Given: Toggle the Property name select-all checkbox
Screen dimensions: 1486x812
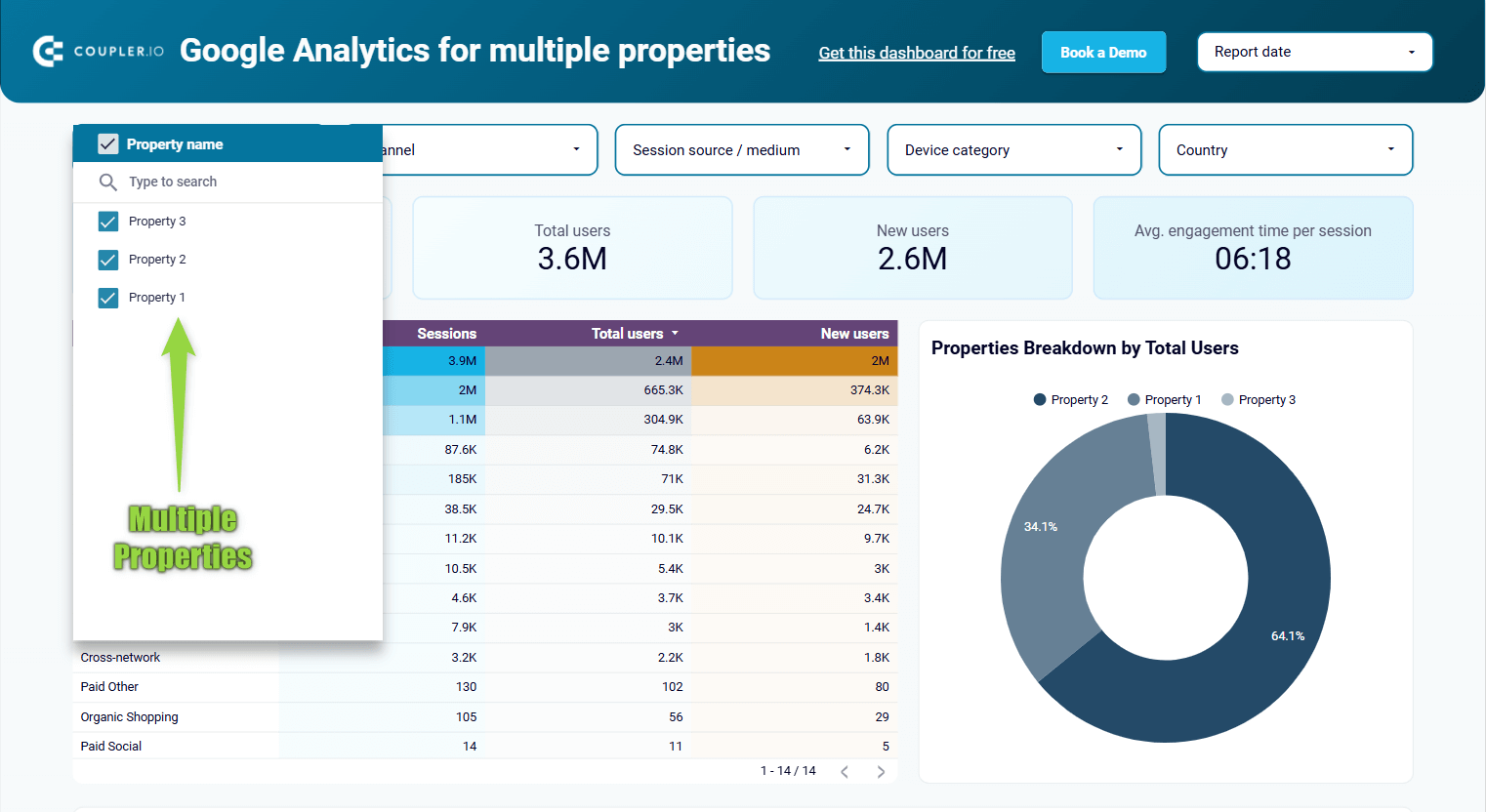Looking at the screenshot, I should click(x=108, y=144).
